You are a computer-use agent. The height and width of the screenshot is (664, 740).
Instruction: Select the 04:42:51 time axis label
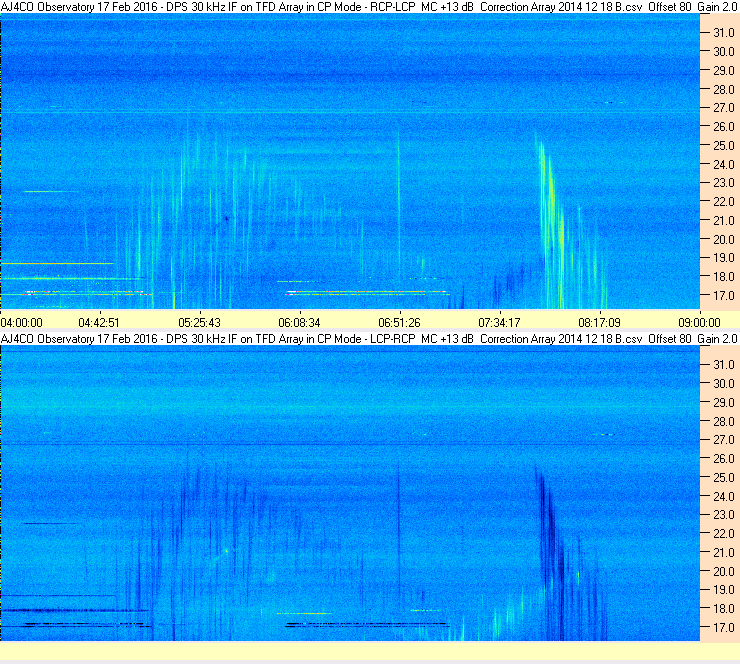coord(99,323)
